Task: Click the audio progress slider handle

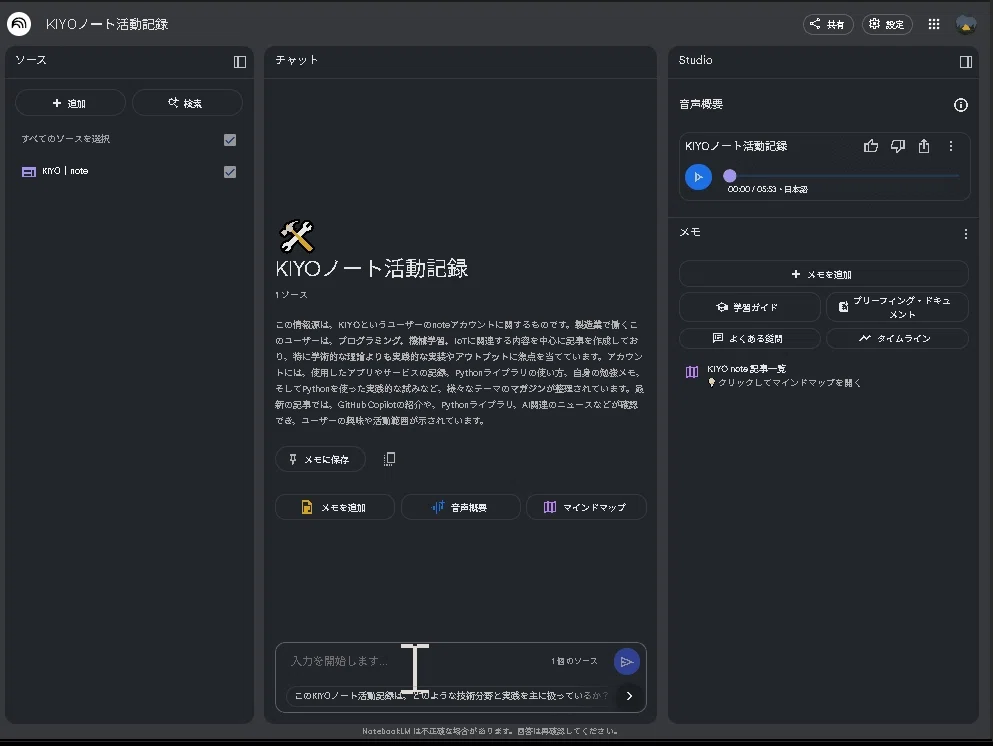Action: tap(730, 176)
